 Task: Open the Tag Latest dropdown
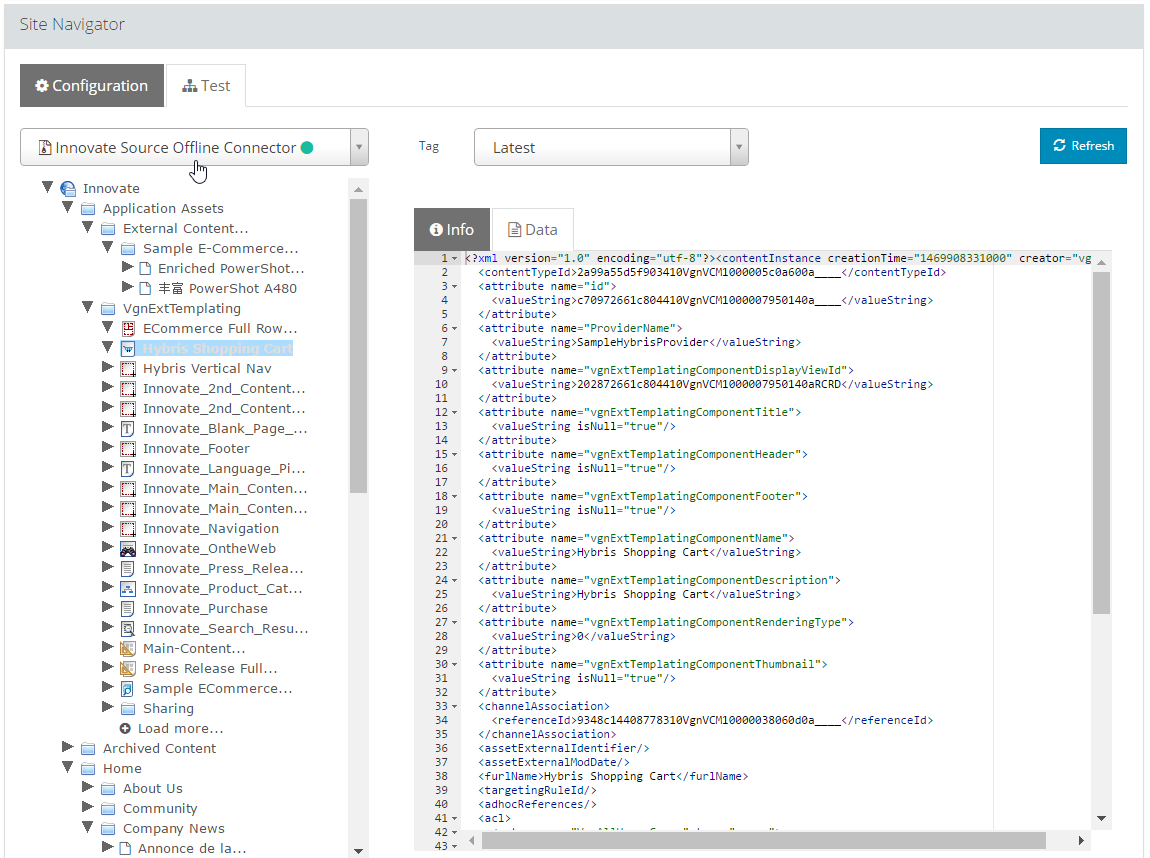point(739,147)
